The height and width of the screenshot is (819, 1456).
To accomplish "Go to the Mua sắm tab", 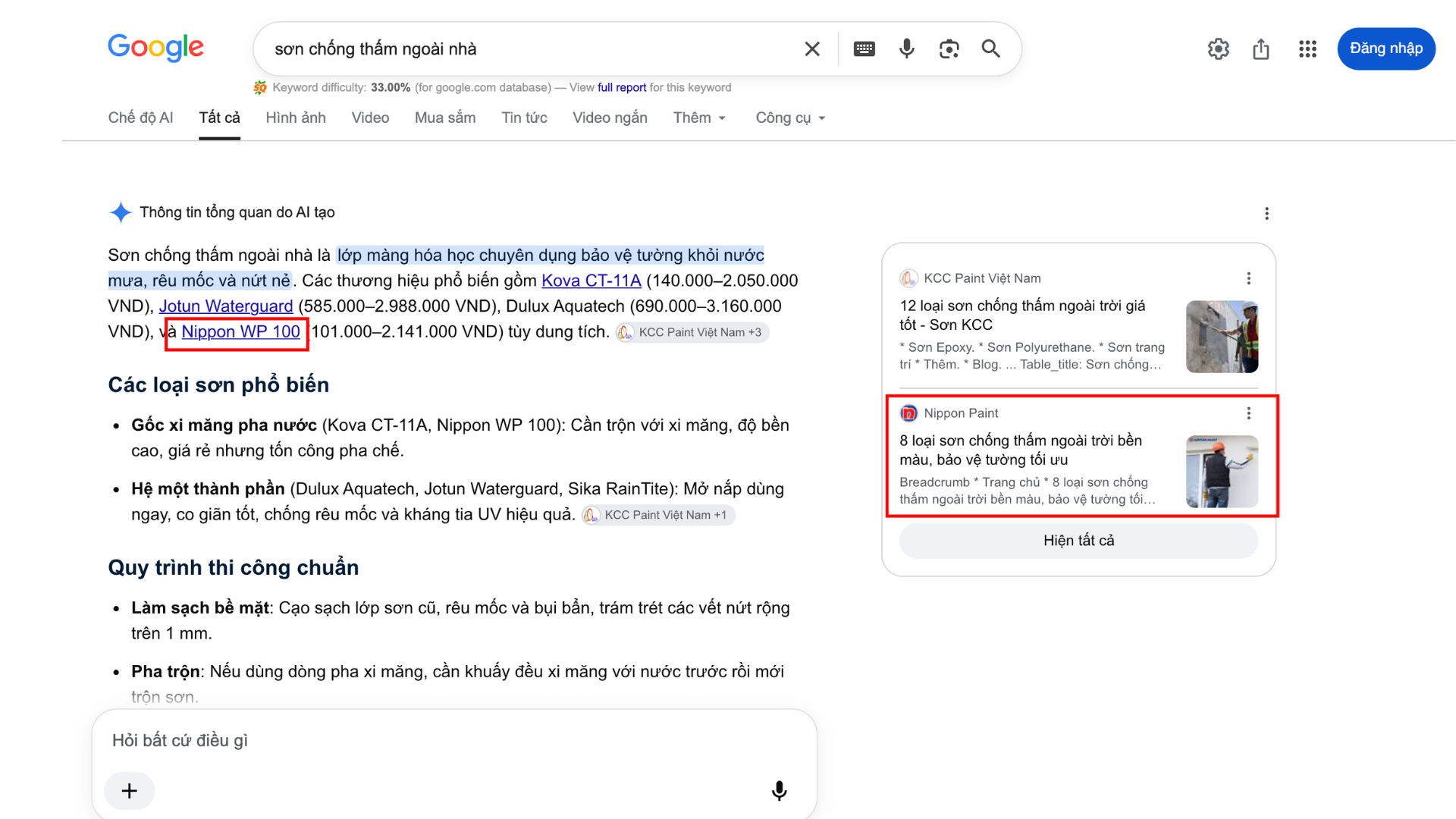I will (x=445, y=118).
